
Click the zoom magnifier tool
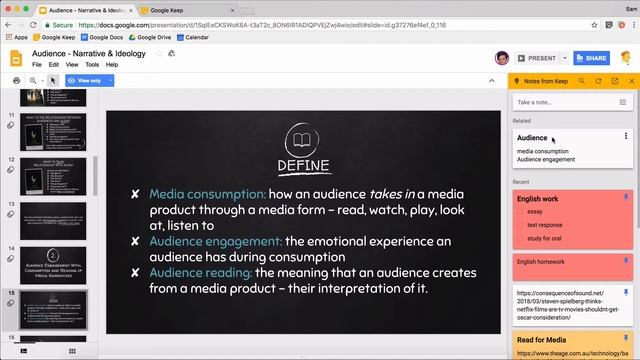click(33, 80)
